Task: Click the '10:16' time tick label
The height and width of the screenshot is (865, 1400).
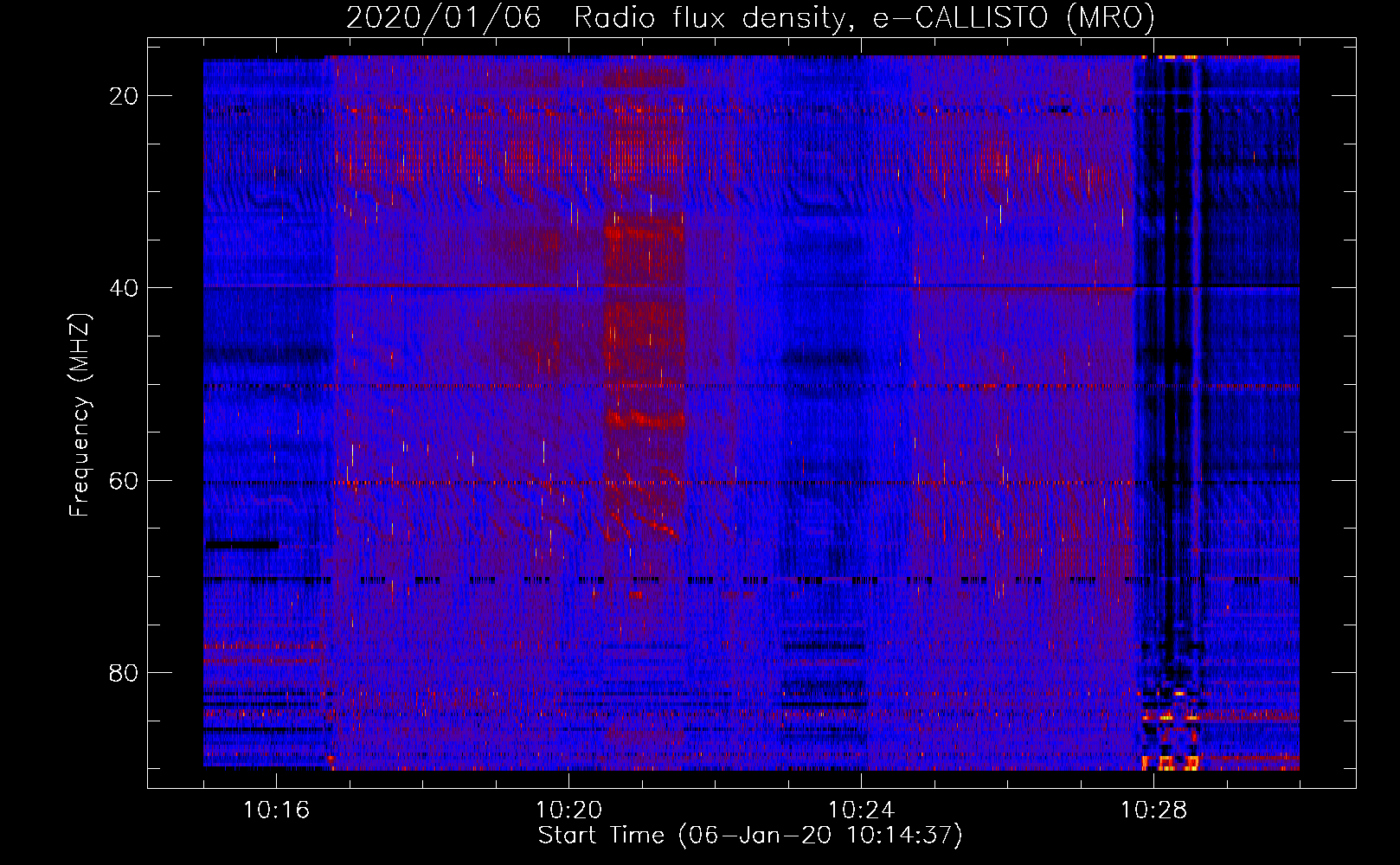Action: click(276, 811)
